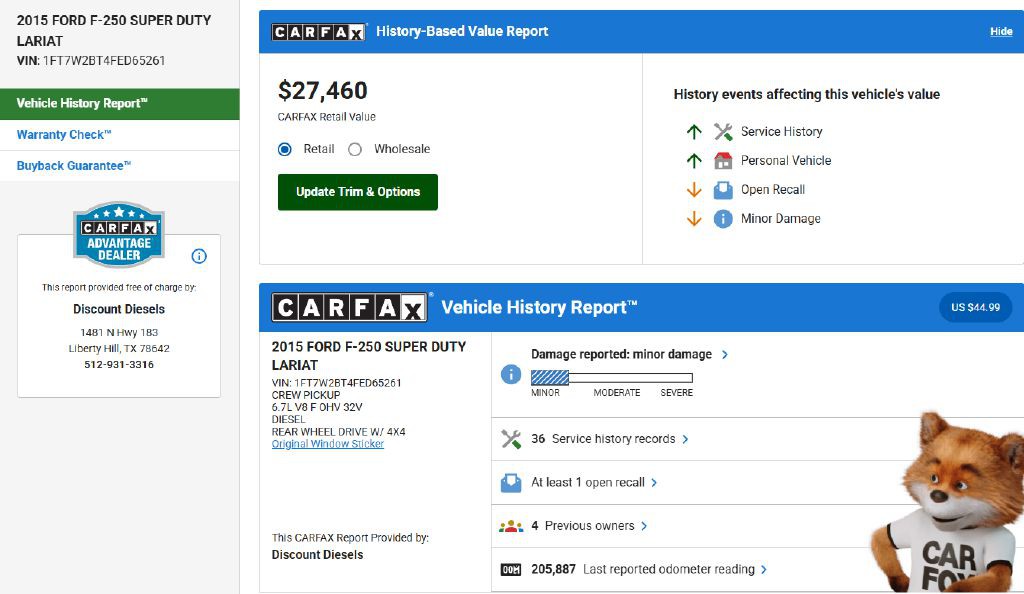The image size is (1024, 594).
Task: Select the Wholesale value option
Action: (x=355, y=149)
